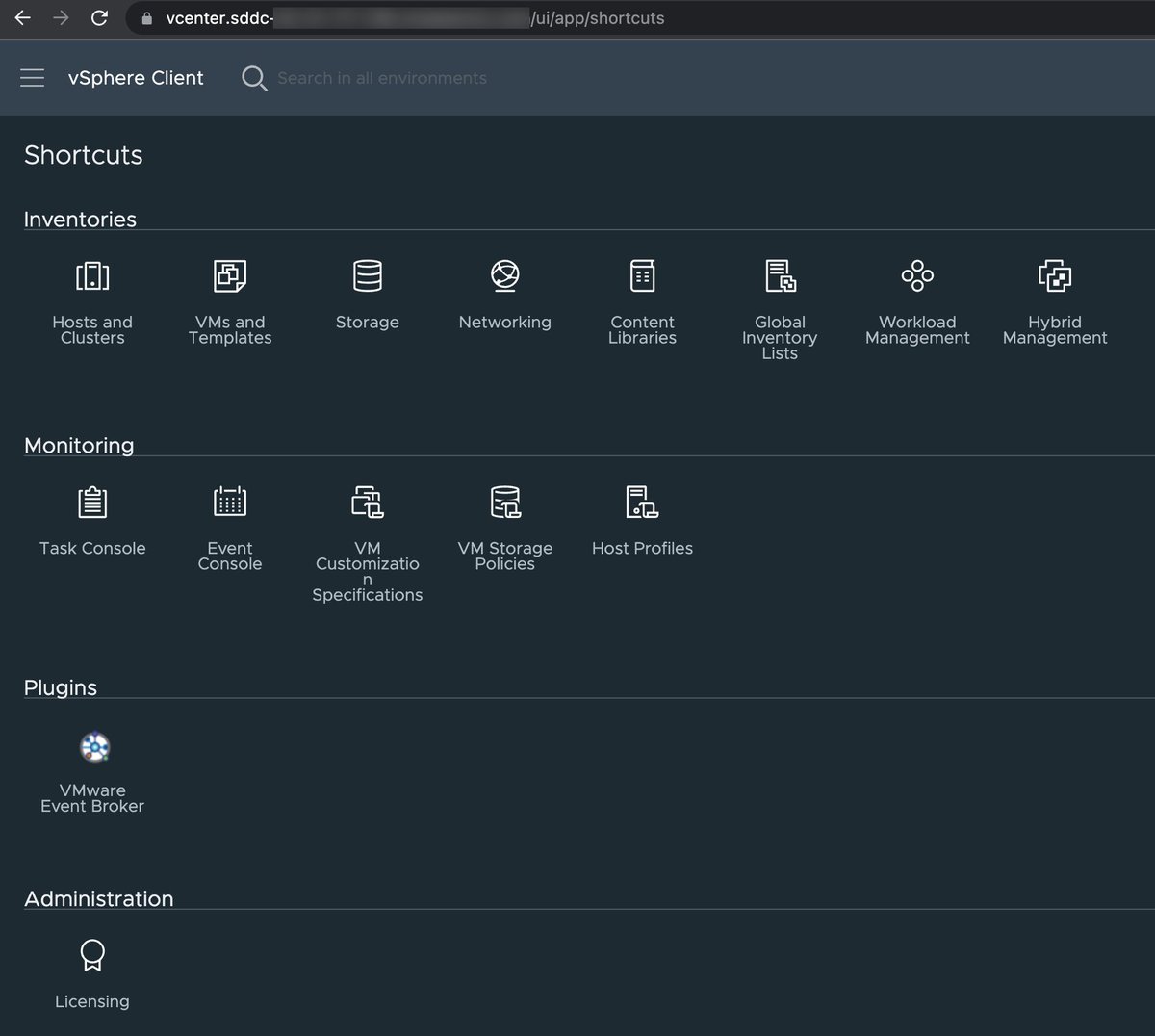This screenshot has height=1036, width=1155.
Task: Click the Storage label text
Action: pyautogui.click(x=368, y=323)
